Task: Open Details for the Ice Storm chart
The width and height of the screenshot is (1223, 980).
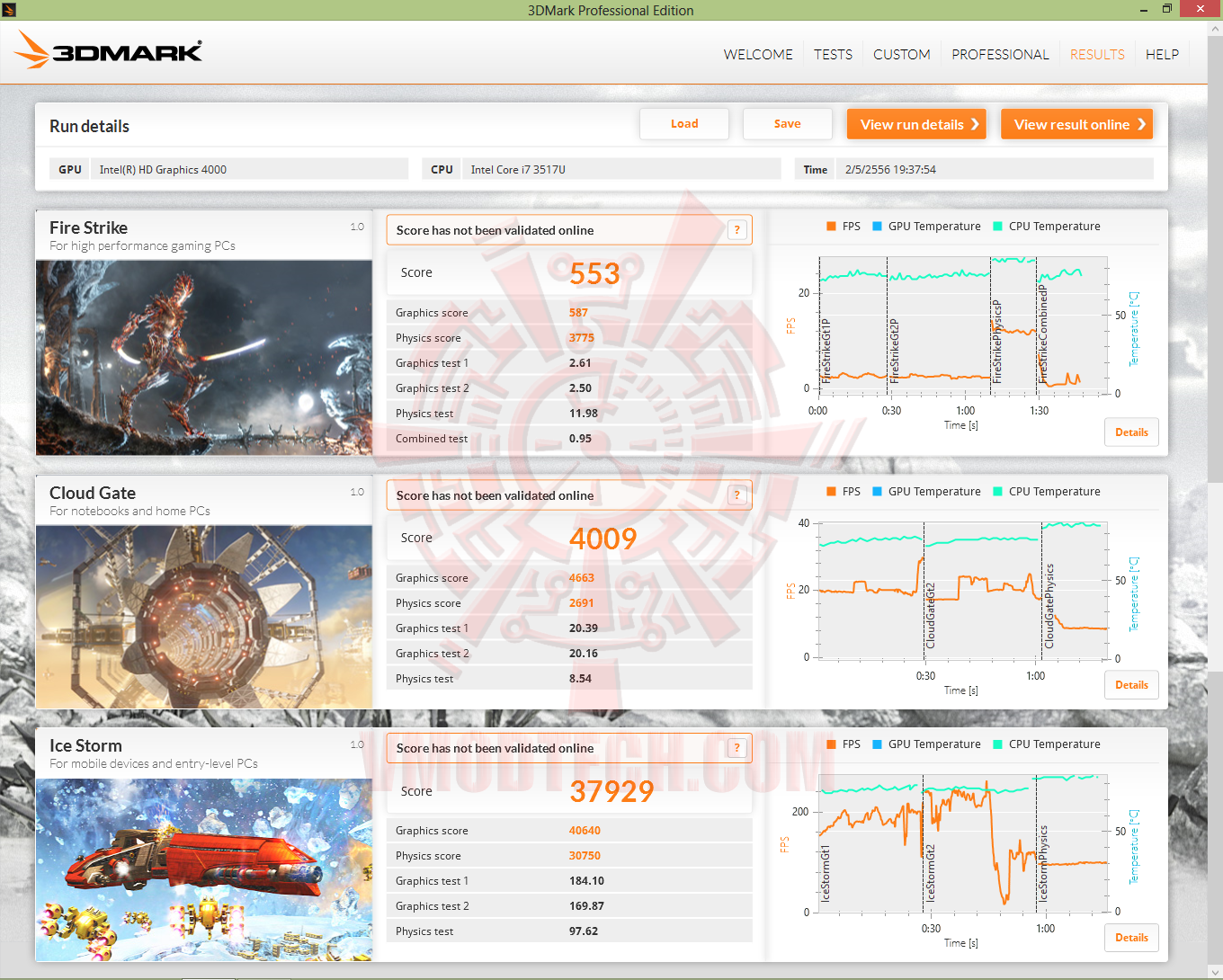Action: [1131, 938]
